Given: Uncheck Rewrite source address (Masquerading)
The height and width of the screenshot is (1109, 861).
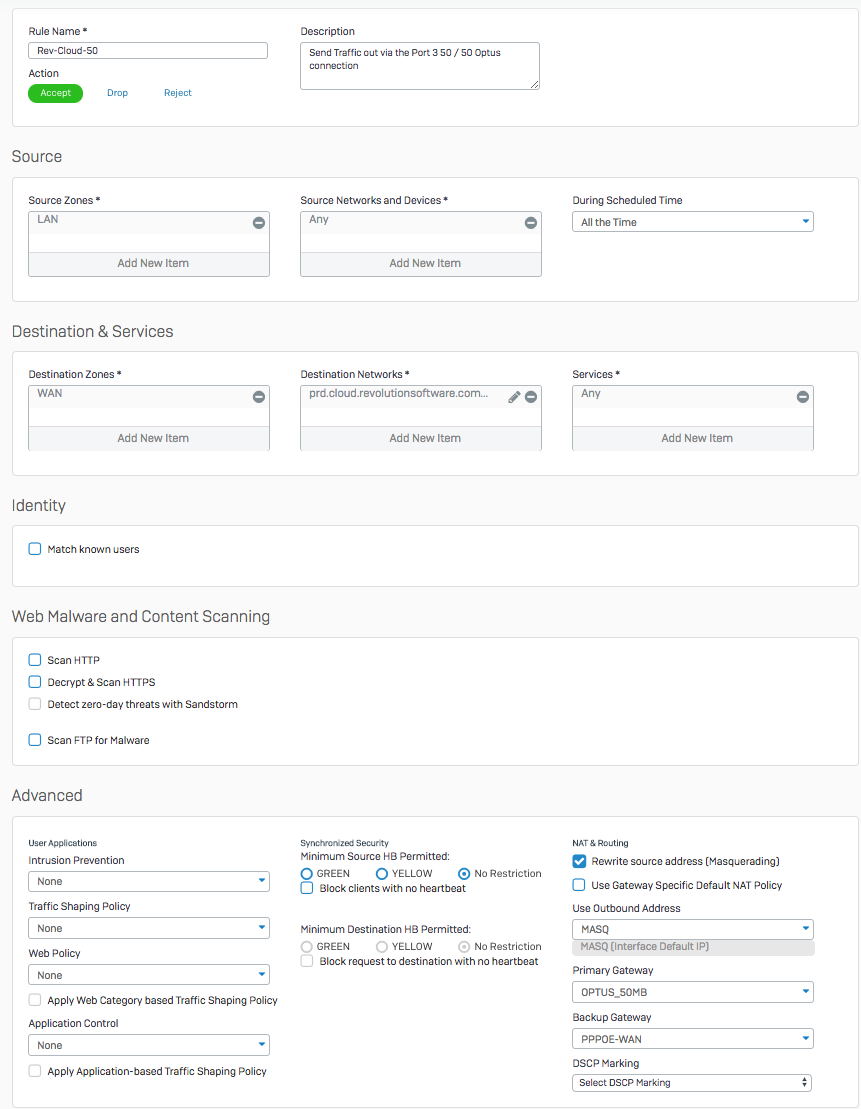Looking at the screenshot, I should tap(579, 861).
